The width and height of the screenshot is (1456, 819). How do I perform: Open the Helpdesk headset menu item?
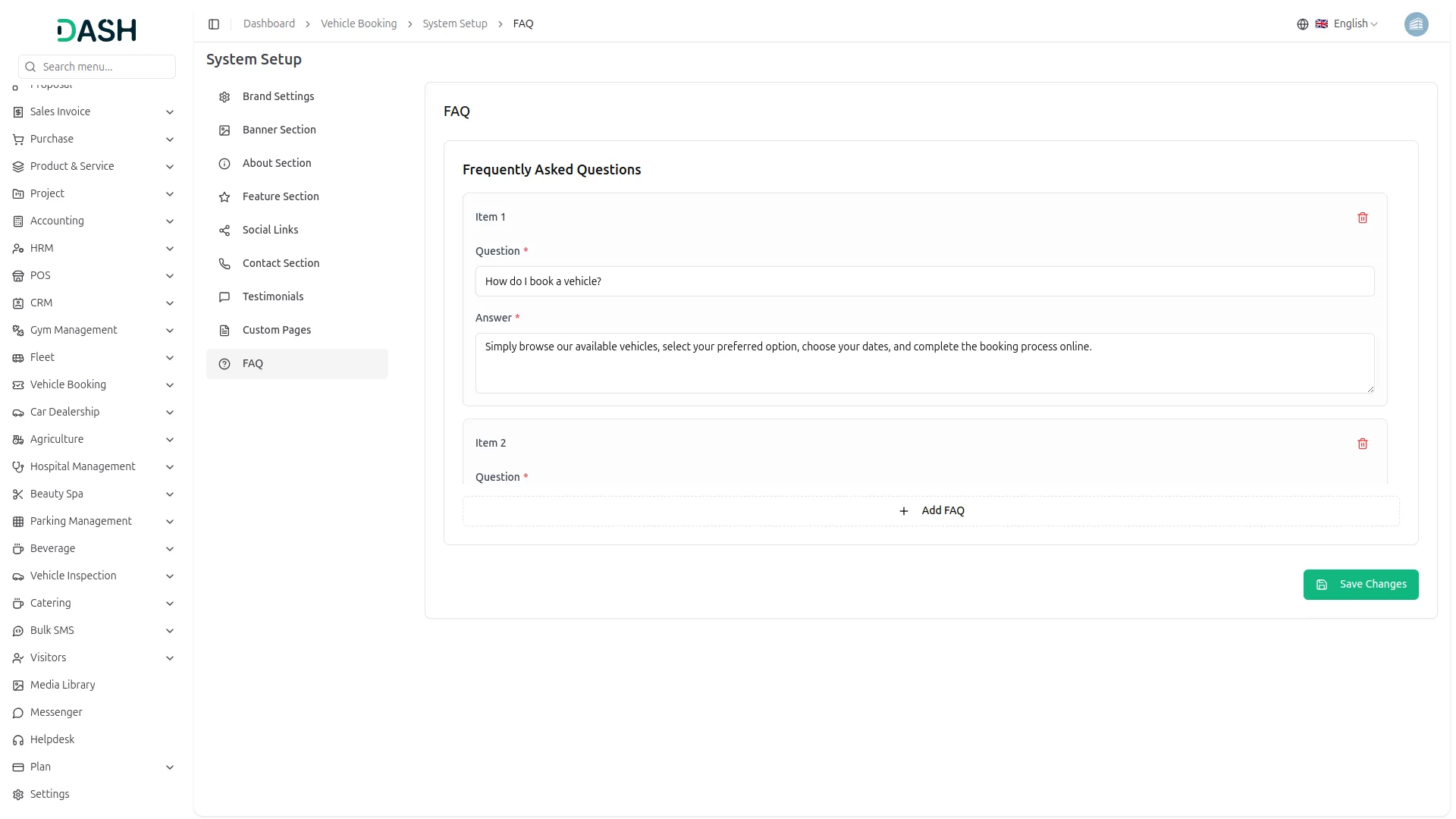52,739
